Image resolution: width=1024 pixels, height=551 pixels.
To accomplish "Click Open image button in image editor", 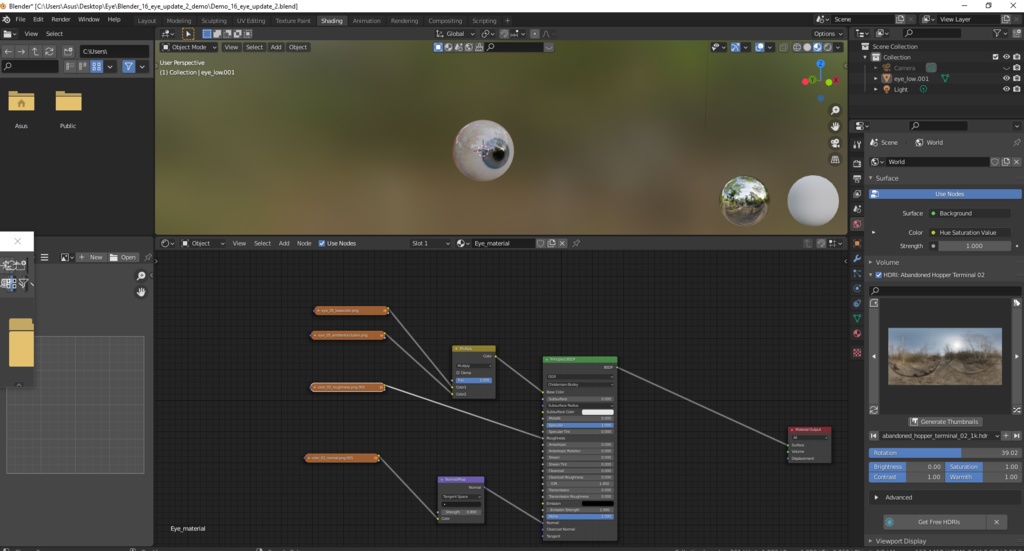I will [x=123, y=257].
